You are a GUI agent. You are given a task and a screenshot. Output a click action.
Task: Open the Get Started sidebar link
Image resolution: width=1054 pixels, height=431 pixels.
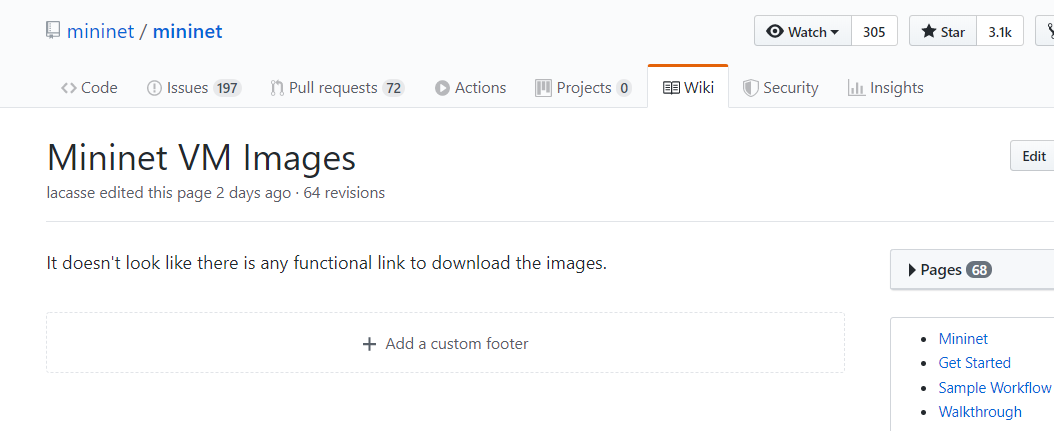click(975, 363)
